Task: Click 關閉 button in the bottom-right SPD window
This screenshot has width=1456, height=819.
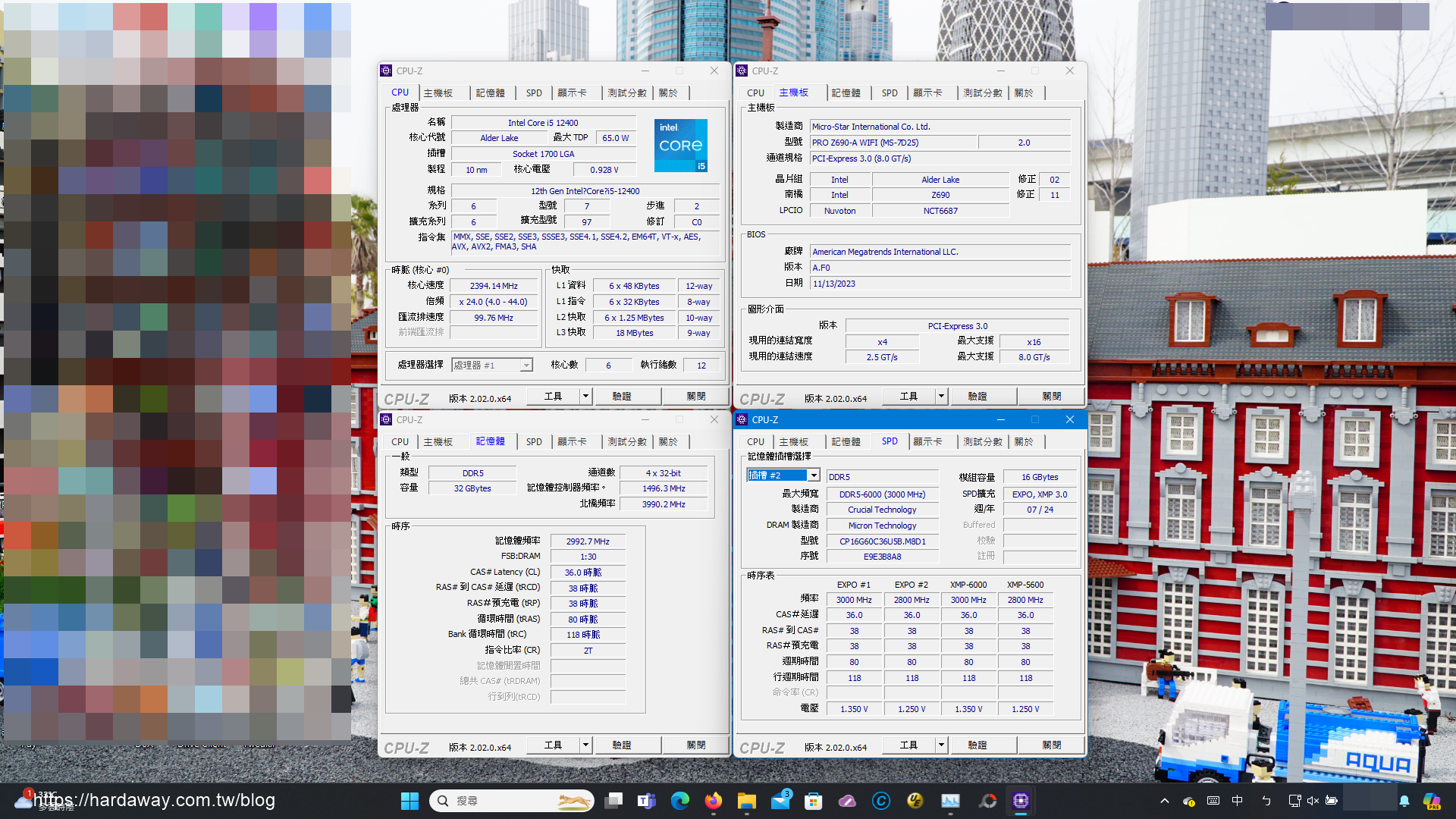Action: pyautogui.click(x=1052, y=745)
